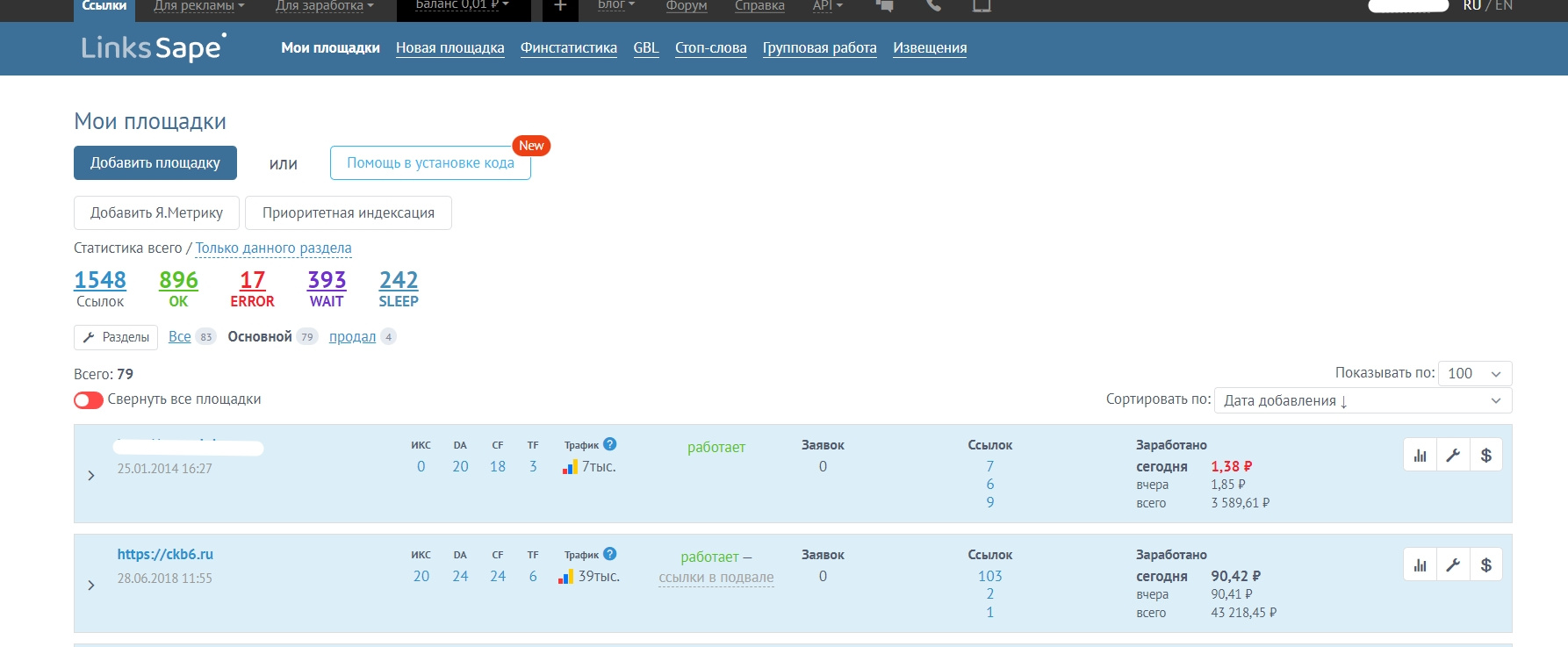Click the traffic bar chart icon beside 7тыс.
Screen dimensions: 1568x647
570,467
